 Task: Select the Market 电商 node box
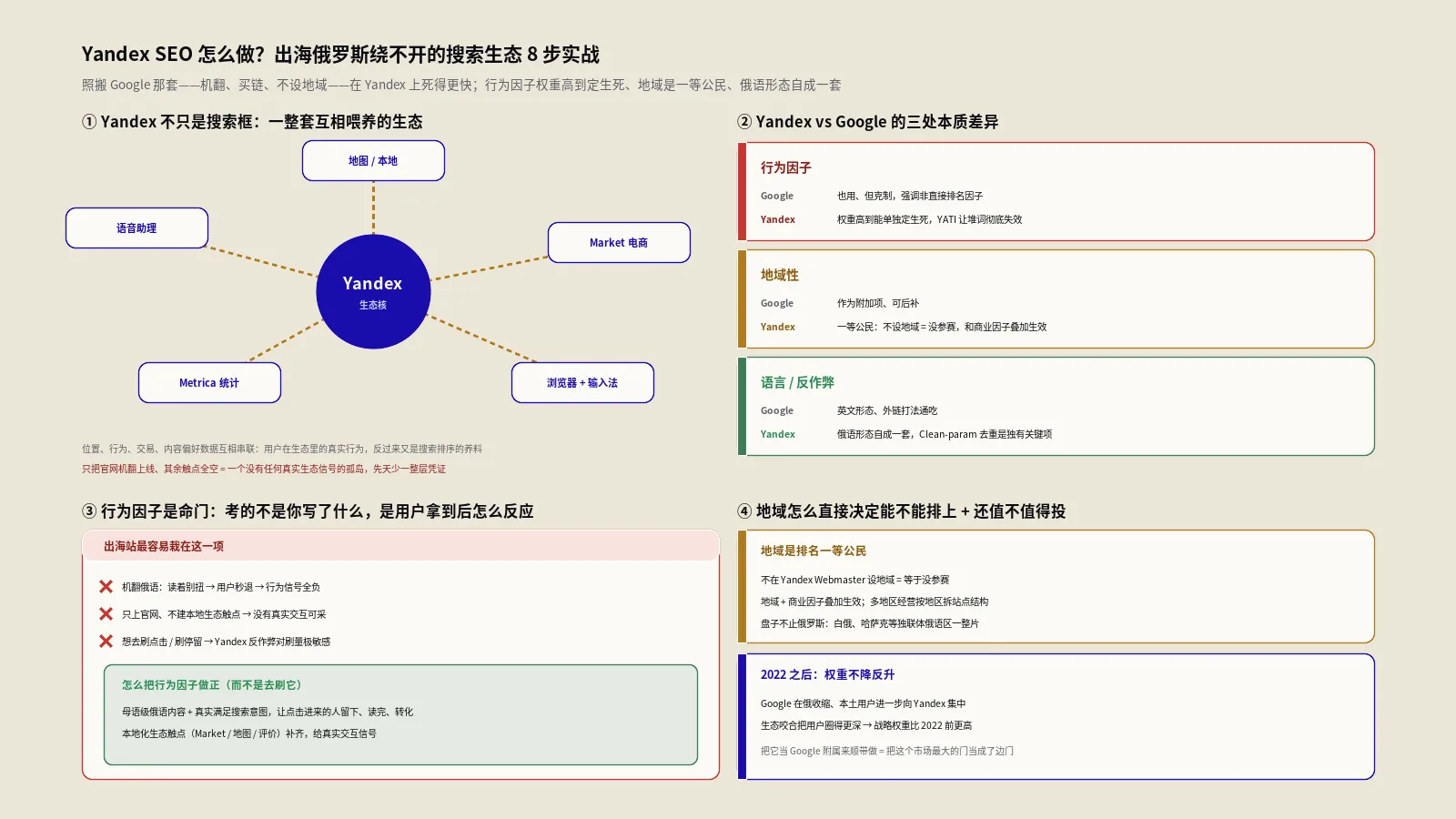619,243
